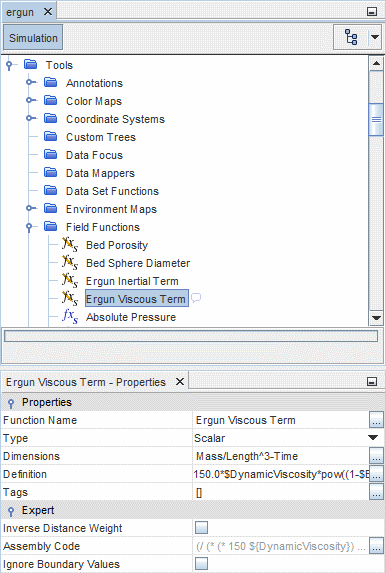Click the comment bubble beside Ergun Viscous Term
Image resolution: width=386 pixels, height=573 pixels.
196,298
